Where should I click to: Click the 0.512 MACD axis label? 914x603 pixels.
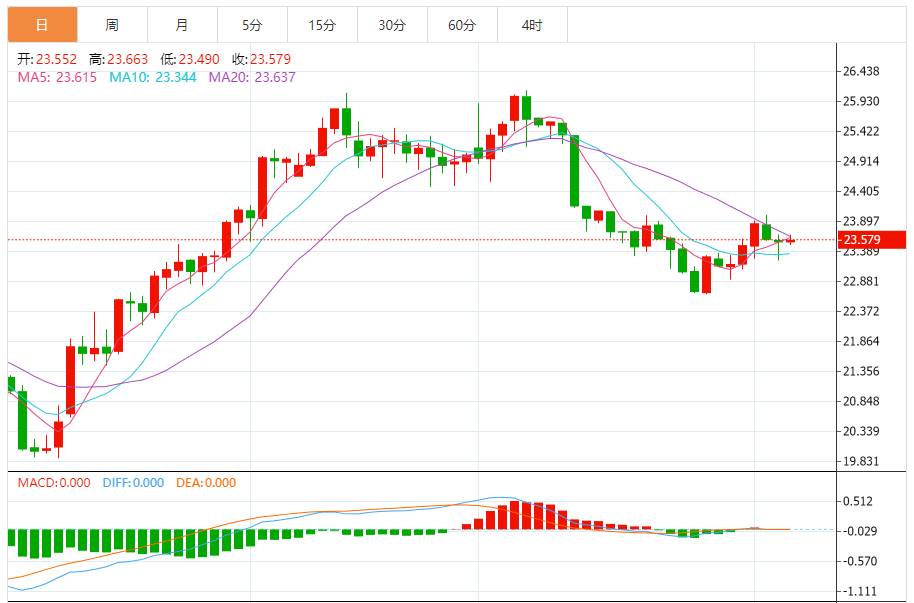[859, 501]
